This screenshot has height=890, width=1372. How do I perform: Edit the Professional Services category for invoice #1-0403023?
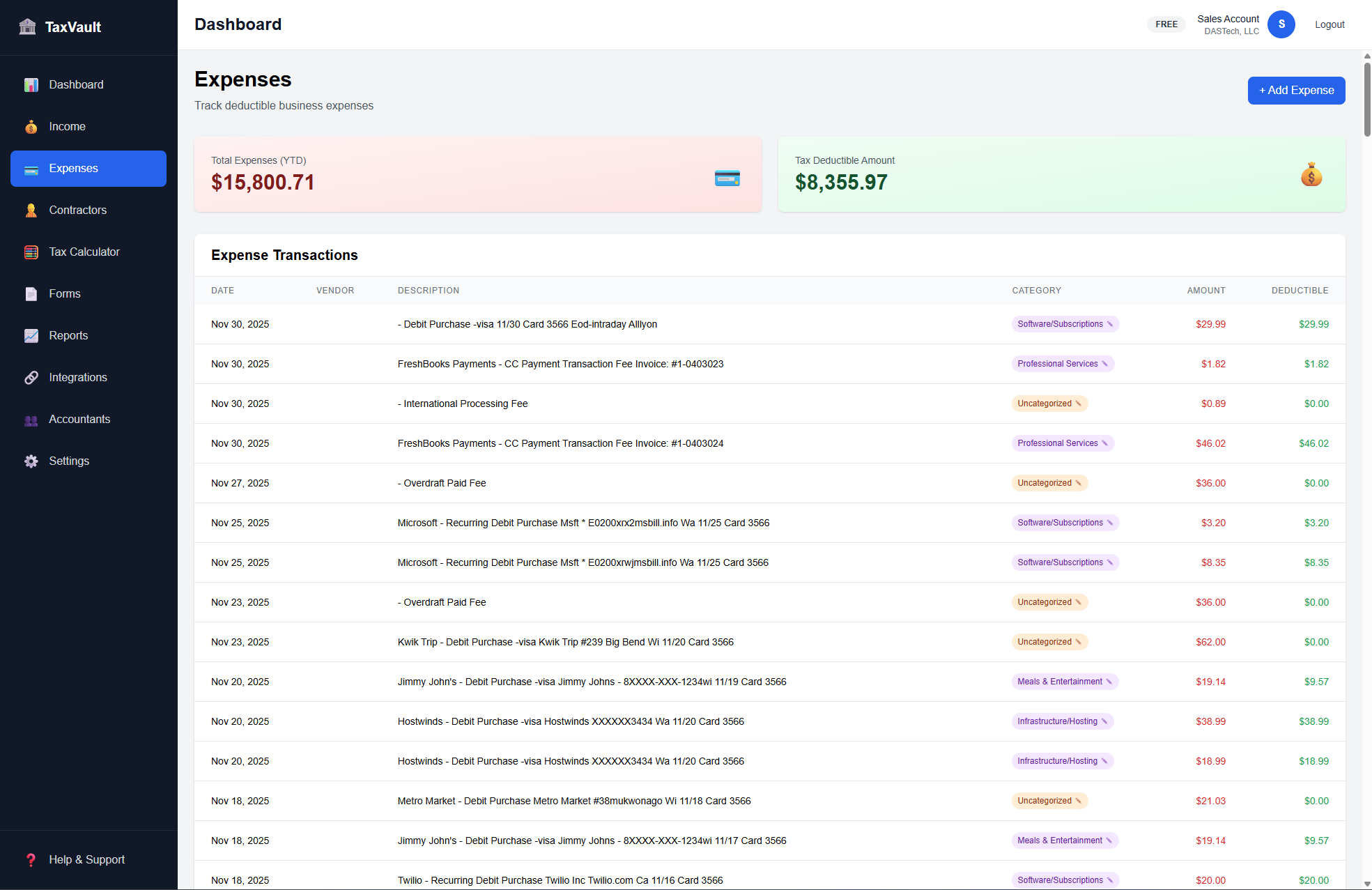(x=1104, y=363)
